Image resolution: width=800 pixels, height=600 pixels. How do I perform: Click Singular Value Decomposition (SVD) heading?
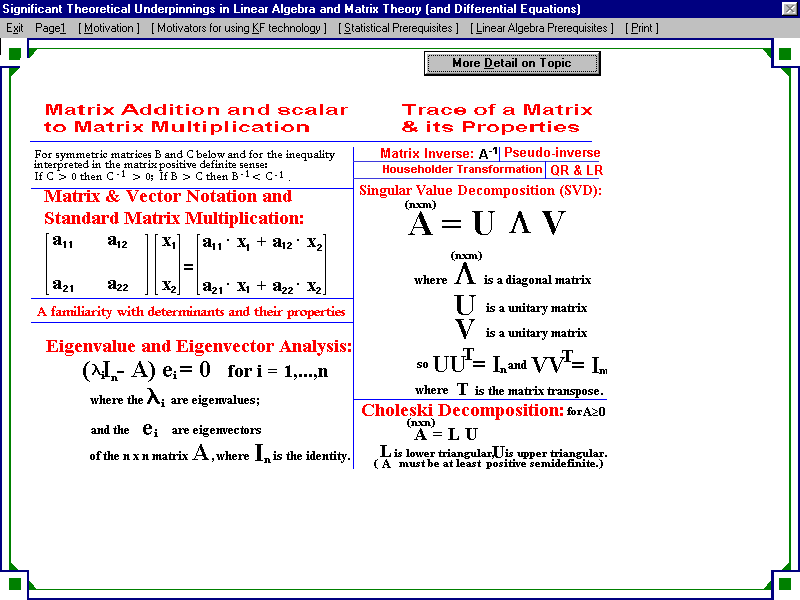point(481,190)
